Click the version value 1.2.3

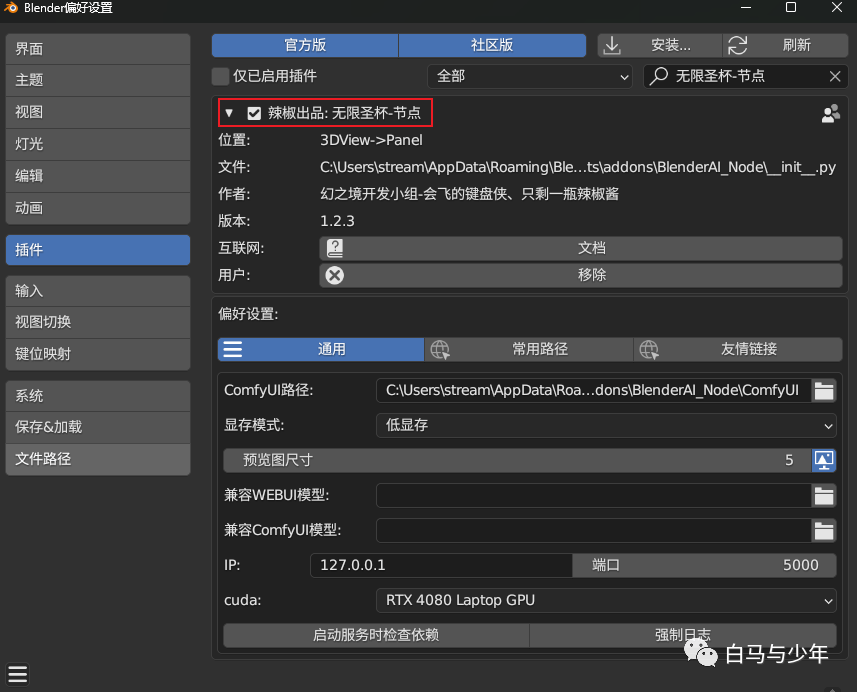337,221
